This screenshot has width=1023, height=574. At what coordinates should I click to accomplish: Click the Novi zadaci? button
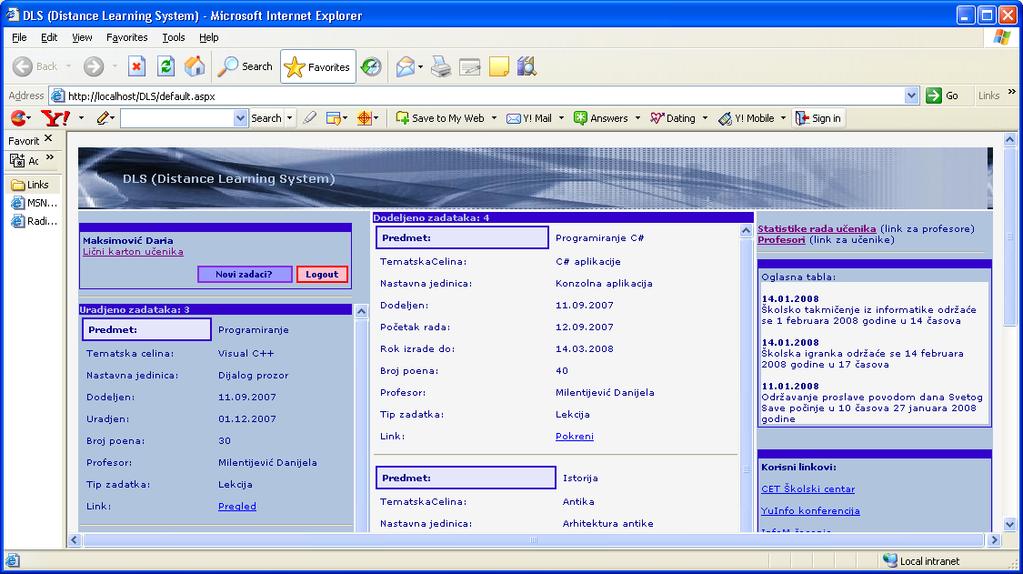coord(244,274)
